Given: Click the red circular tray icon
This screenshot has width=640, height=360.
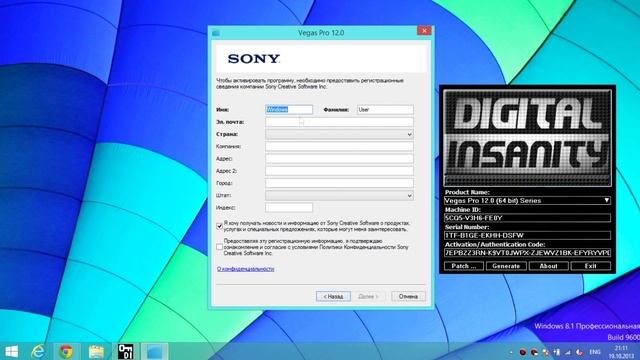Looking at the screenshot, I should click(x=522, y=352).
